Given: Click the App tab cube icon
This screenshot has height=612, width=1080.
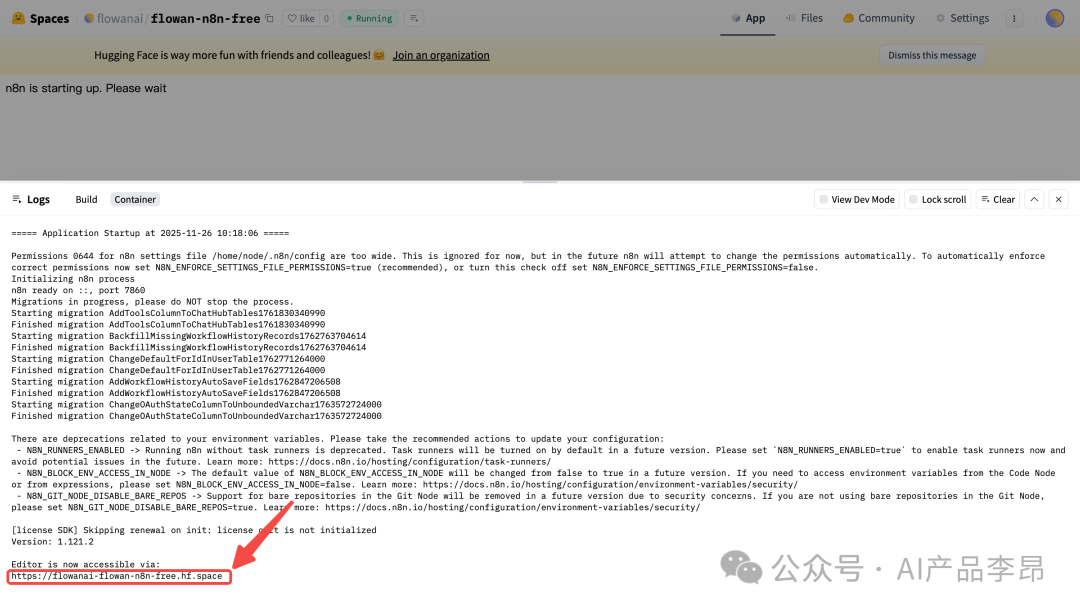Looking at the screenshot, I should click(736, 19).
